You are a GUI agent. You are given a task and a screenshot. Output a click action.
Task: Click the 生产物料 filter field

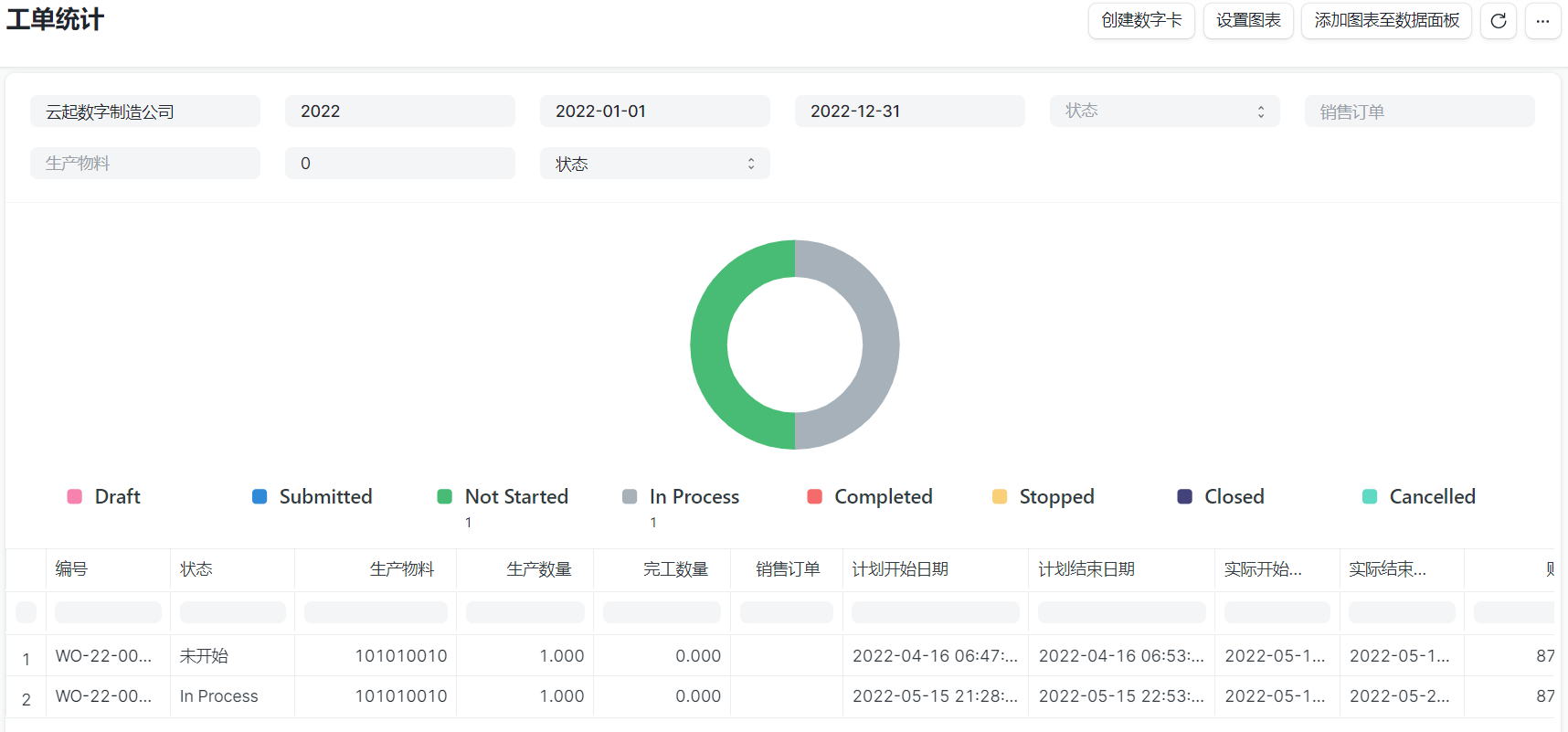coord(145,164)
